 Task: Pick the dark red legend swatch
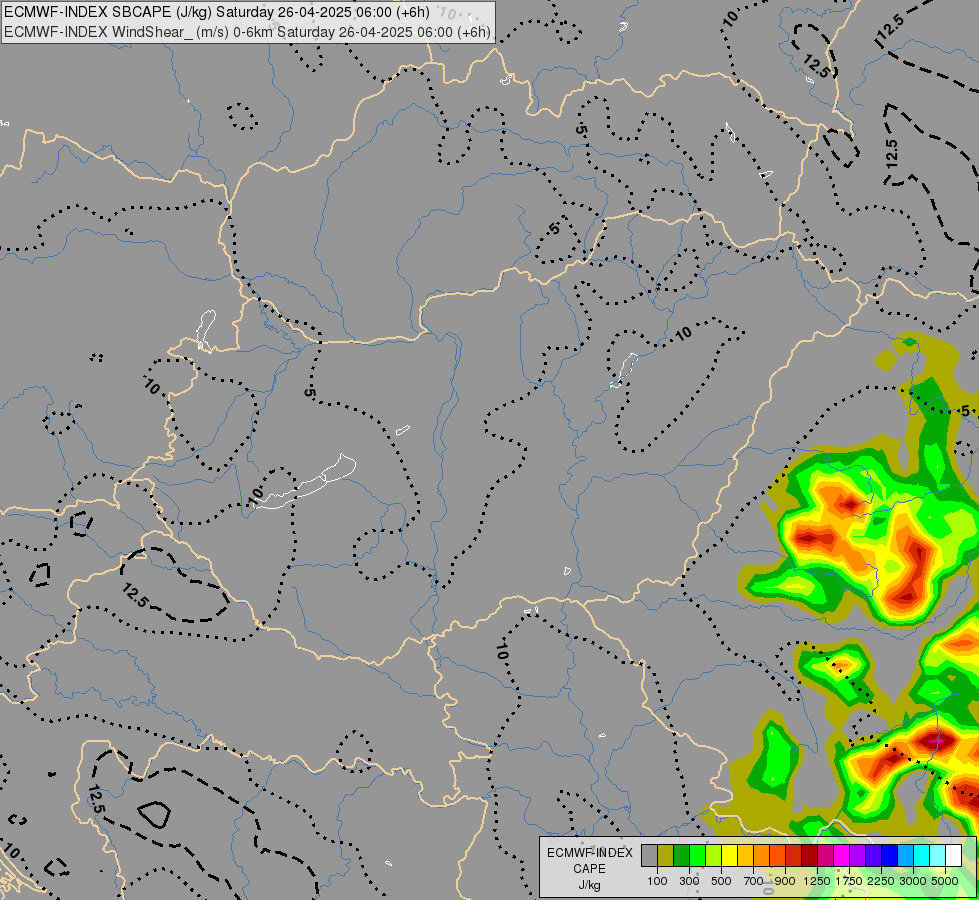click(x=810, y=855)
